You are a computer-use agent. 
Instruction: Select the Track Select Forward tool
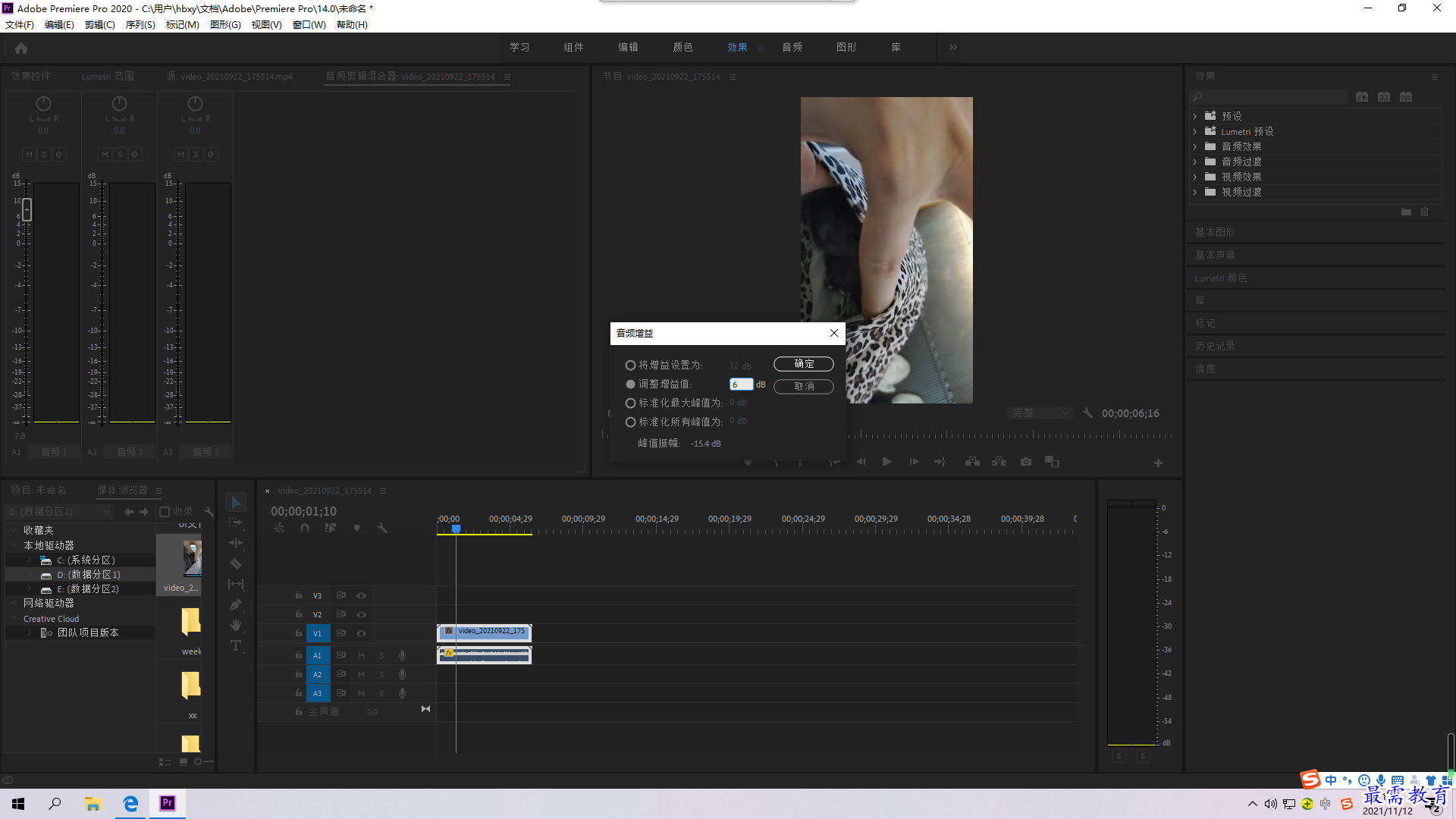coord(236,522)
